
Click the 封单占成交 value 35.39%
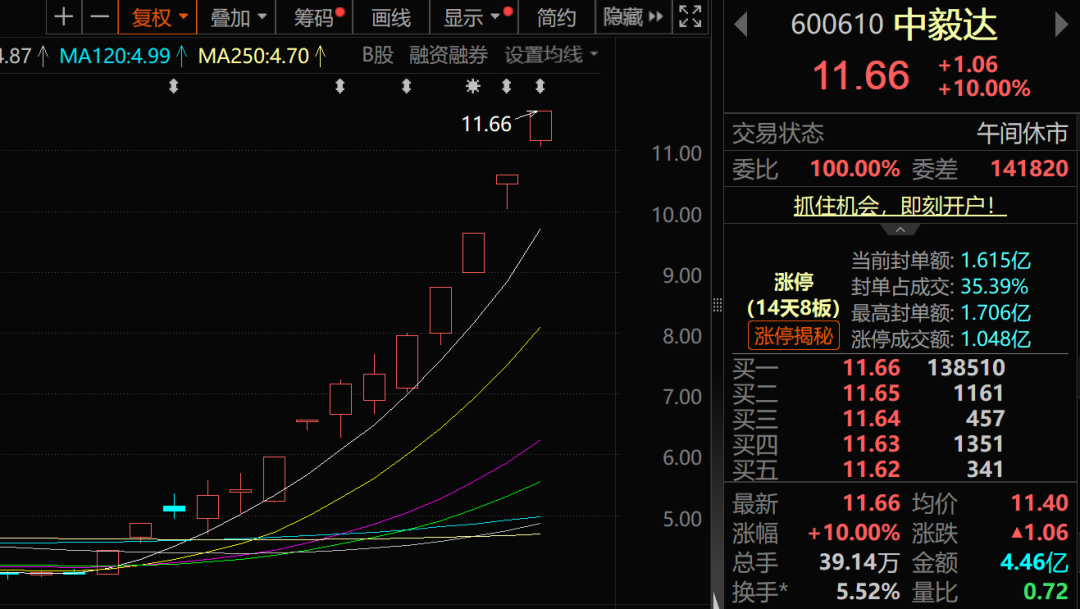(994, 287)
